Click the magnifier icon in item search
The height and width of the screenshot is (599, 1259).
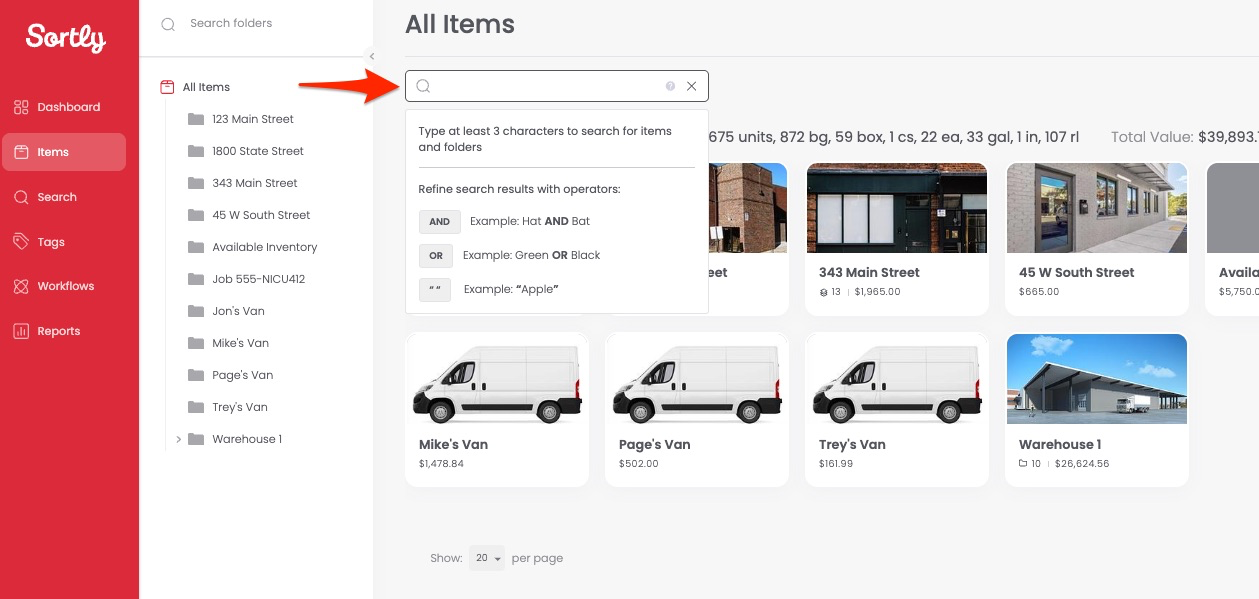click(x=423, y=86)
